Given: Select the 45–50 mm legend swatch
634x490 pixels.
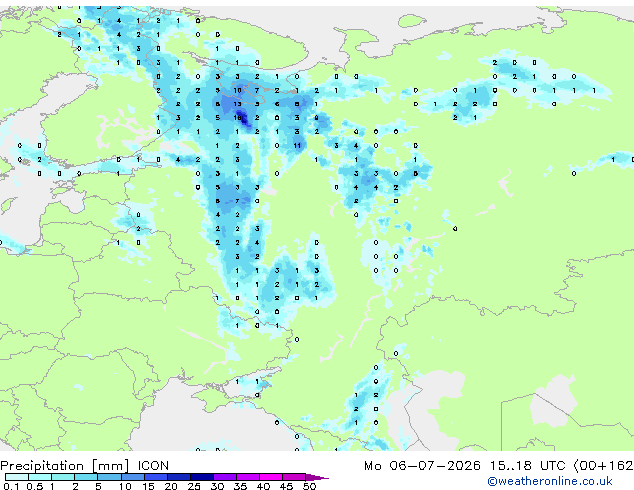Looking at the screenshot, I should pyautogui.click(x=294, y=477).
